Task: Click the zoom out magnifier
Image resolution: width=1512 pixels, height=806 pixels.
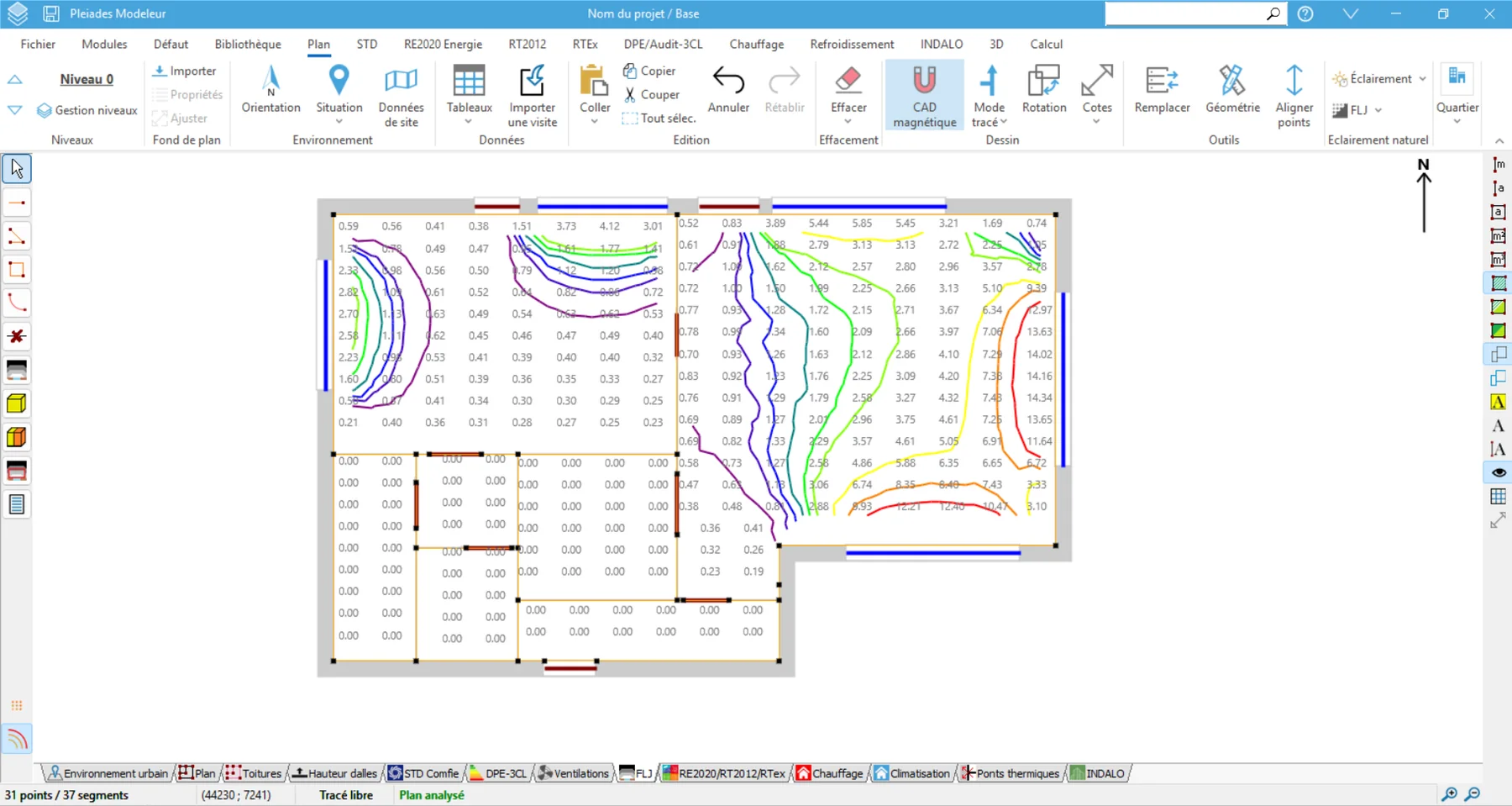Action: click(x=1473, y=794)
